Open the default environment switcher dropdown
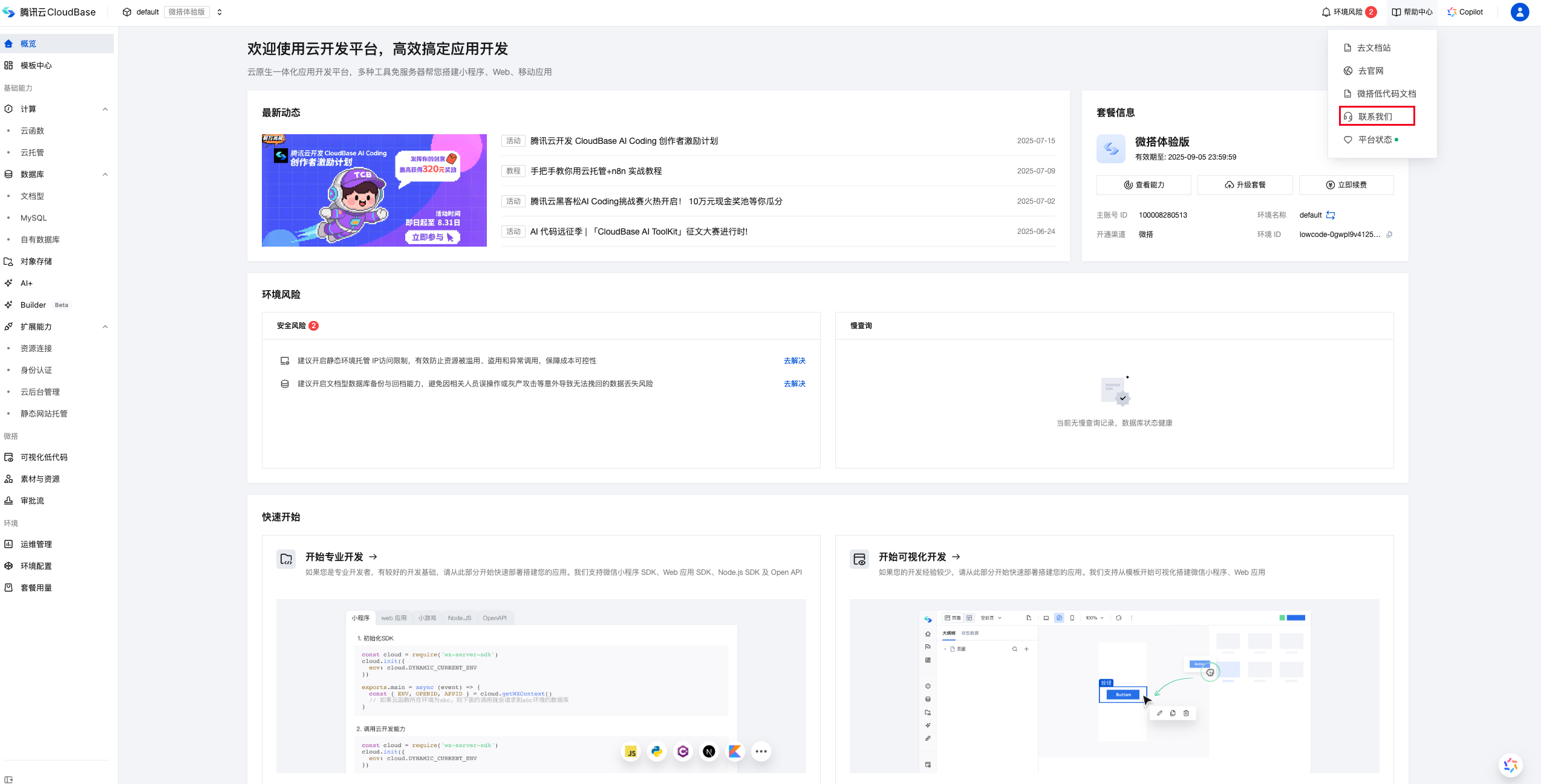This screenshot has height=784, width=1541. [x=220, y=12]
